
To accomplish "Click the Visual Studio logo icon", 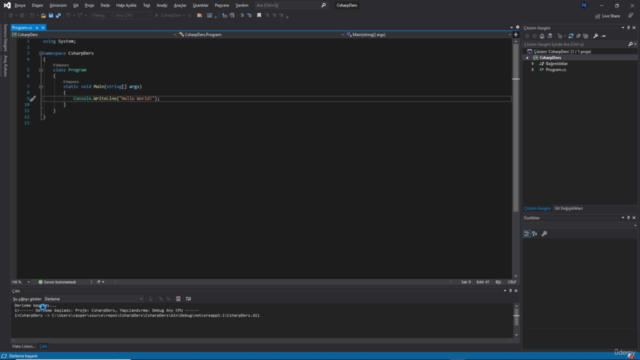I will 7,5.
